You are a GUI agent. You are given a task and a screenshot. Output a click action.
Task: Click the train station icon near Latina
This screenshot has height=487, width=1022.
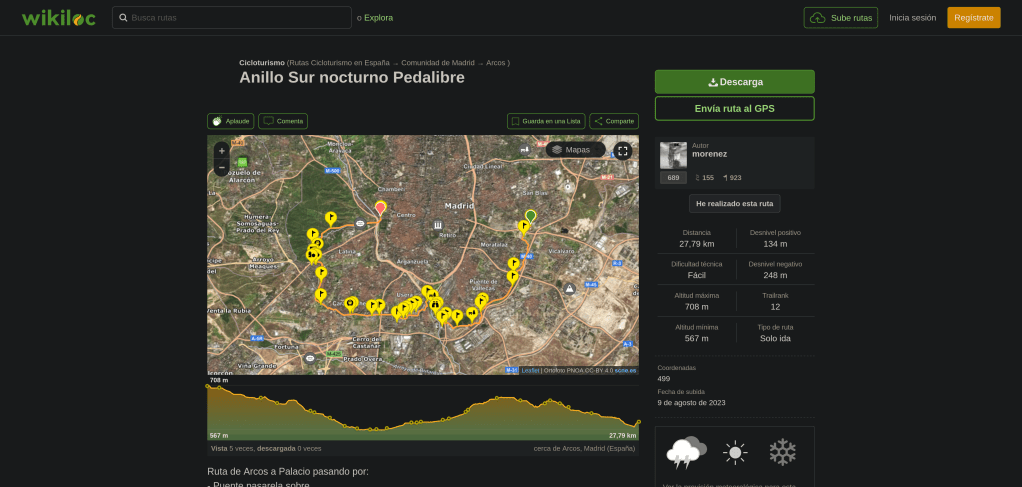[x=360, y=223]
